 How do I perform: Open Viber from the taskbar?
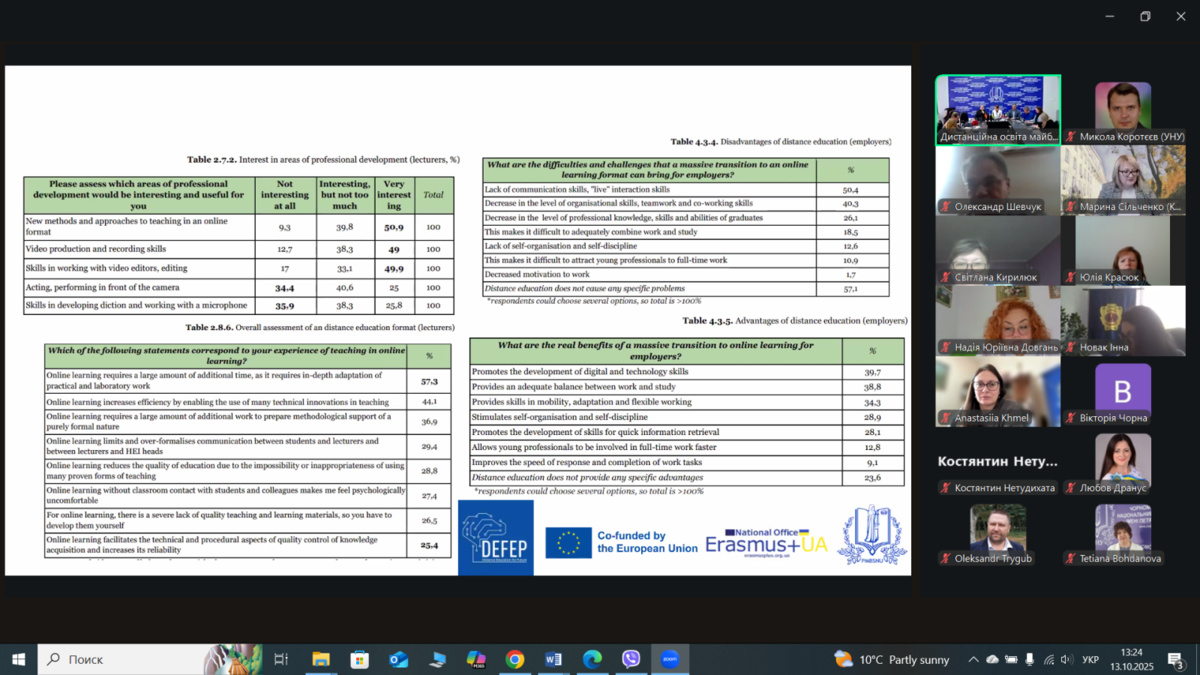(x=631, y=659)
